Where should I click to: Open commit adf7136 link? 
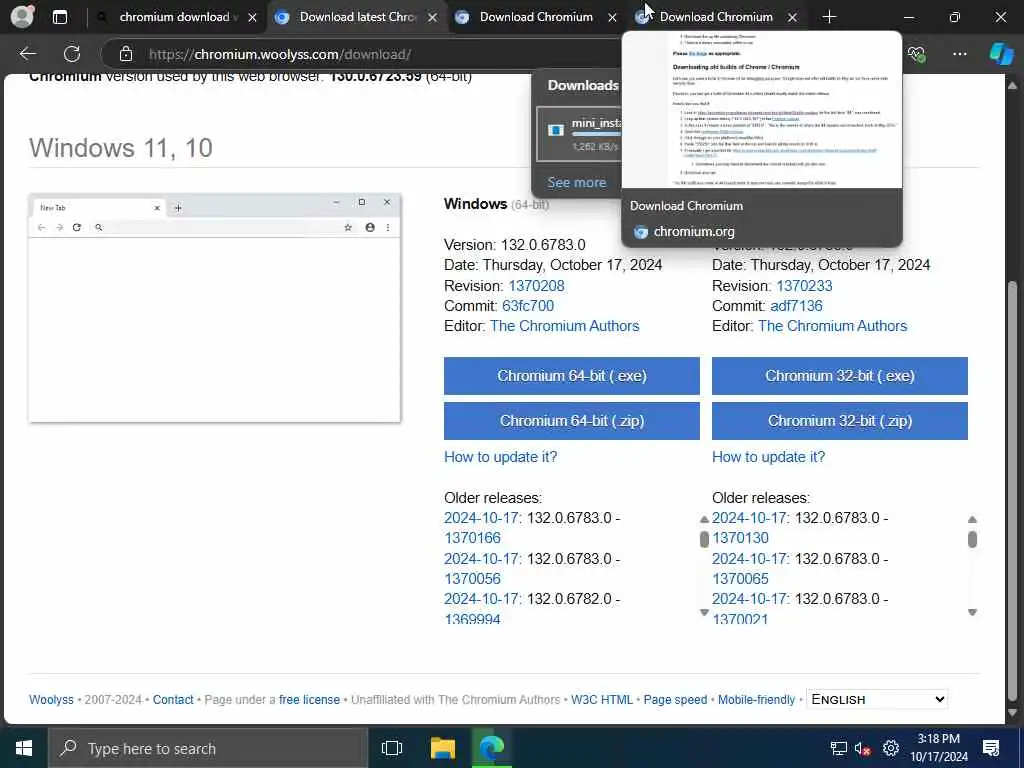pyautogui.click(x=796, y=306)
